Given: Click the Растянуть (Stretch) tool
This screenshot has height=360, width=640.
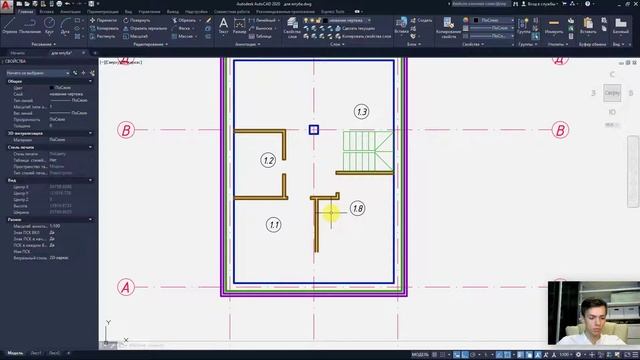Looking at the screenshot, I should coord(102,36).
